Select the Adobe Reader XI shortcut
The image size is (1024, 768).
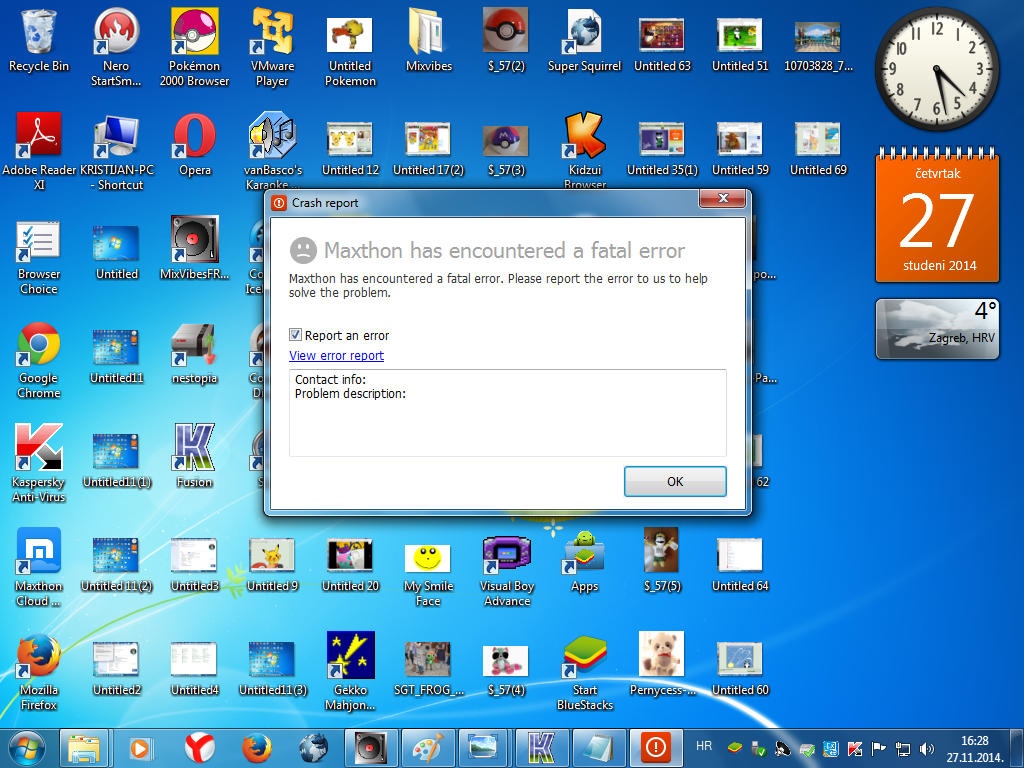tap(39, 151)
